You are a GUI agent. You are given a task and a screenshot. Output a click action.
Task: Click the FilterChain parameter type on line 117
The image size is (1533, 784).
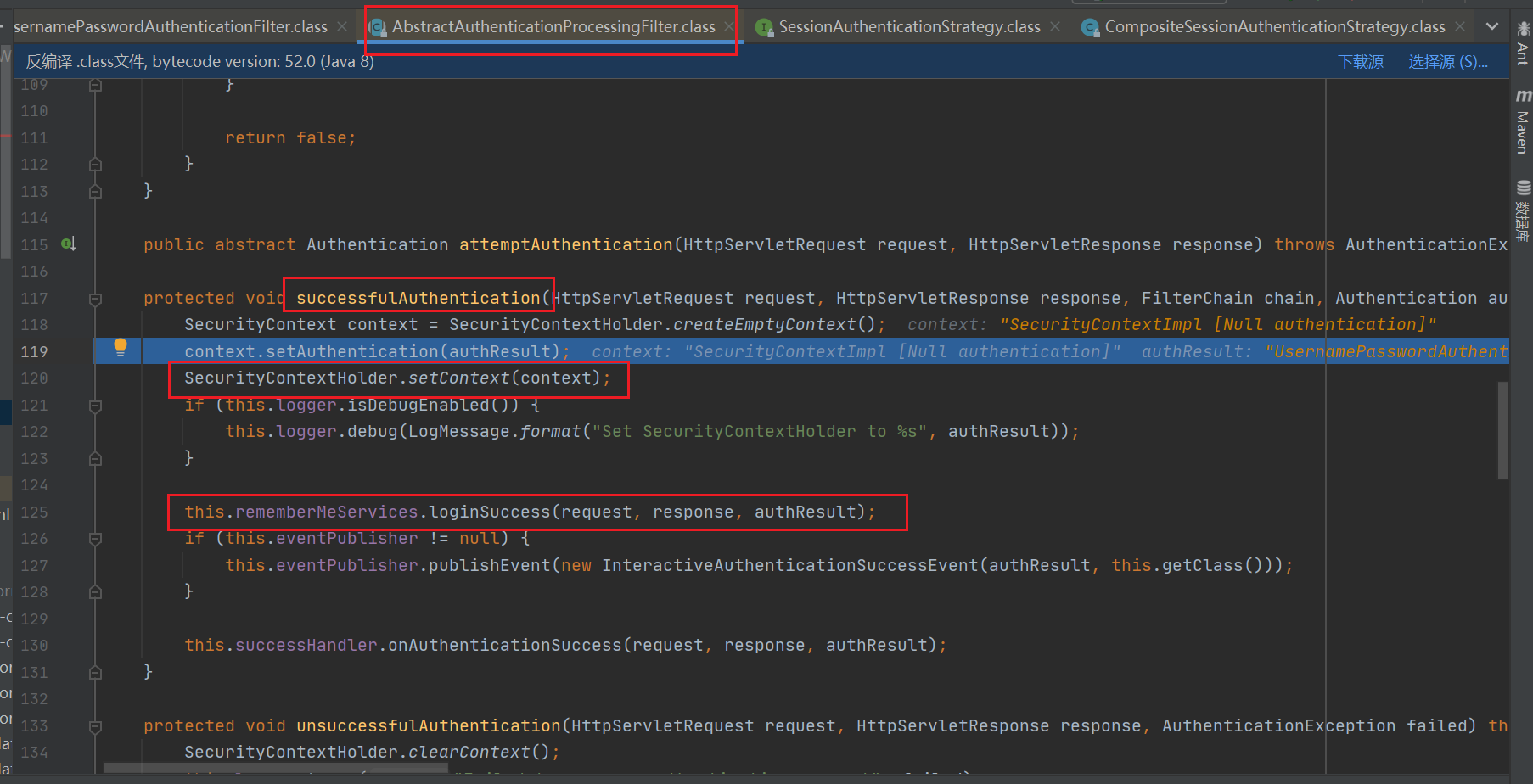point(1198,298)
